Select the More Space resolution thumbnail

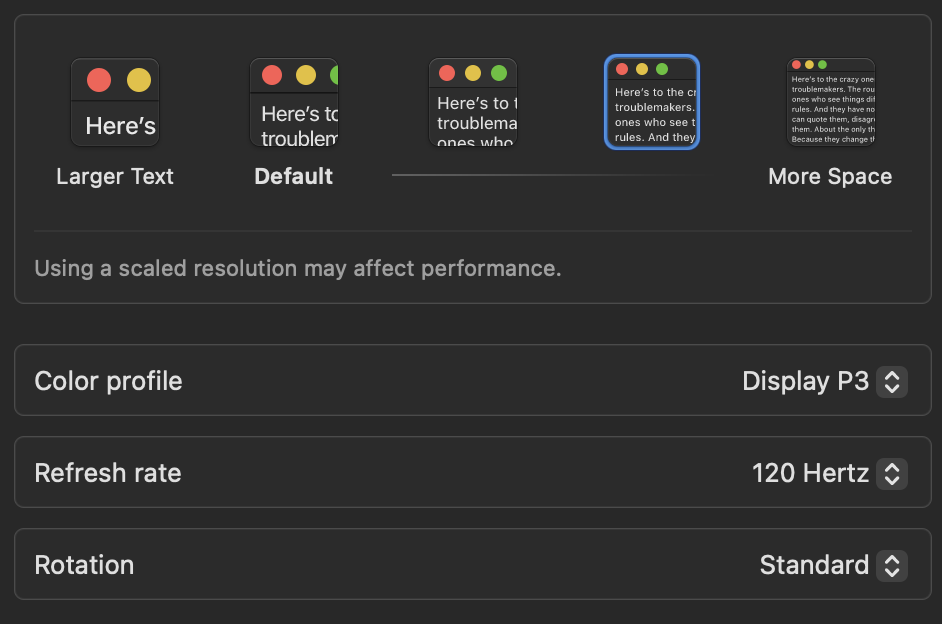coord(831,102)
